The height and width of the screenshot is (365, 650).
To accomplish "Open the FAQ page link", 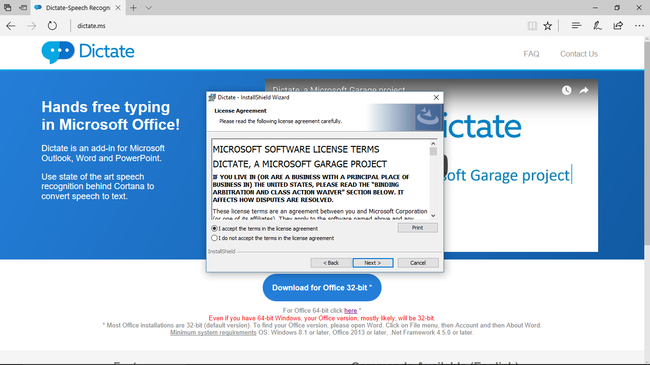I will [x=531, y=54].
